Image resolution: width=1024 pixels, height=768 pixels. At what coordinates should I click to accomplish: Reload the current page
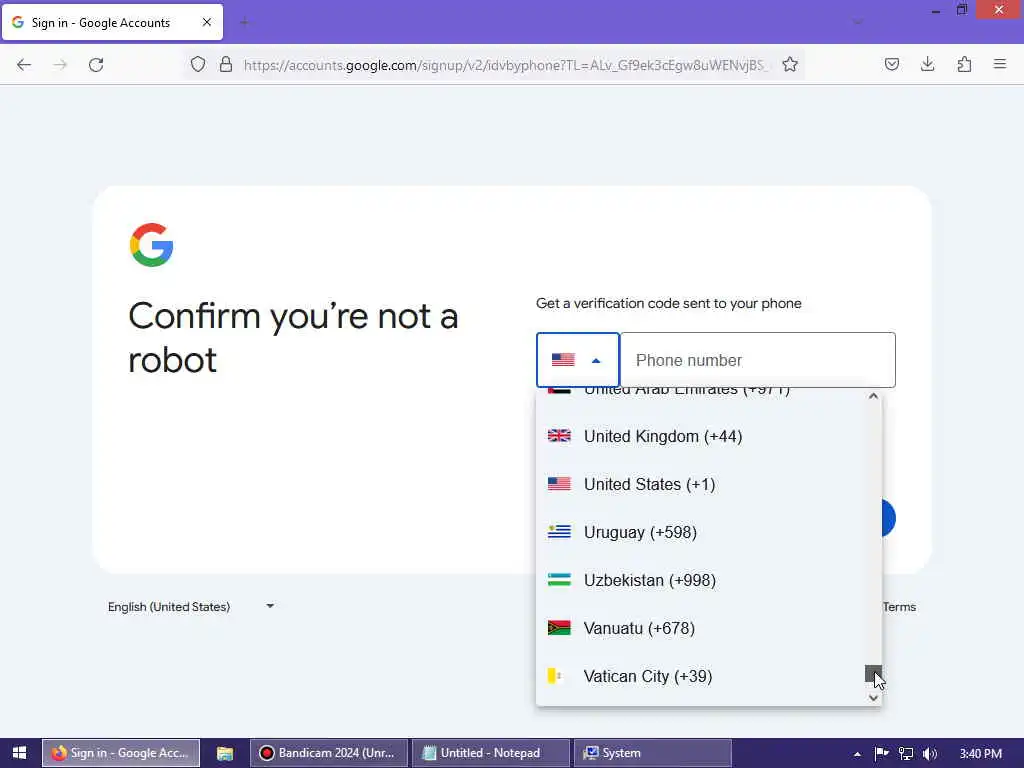tap(96, 65)
